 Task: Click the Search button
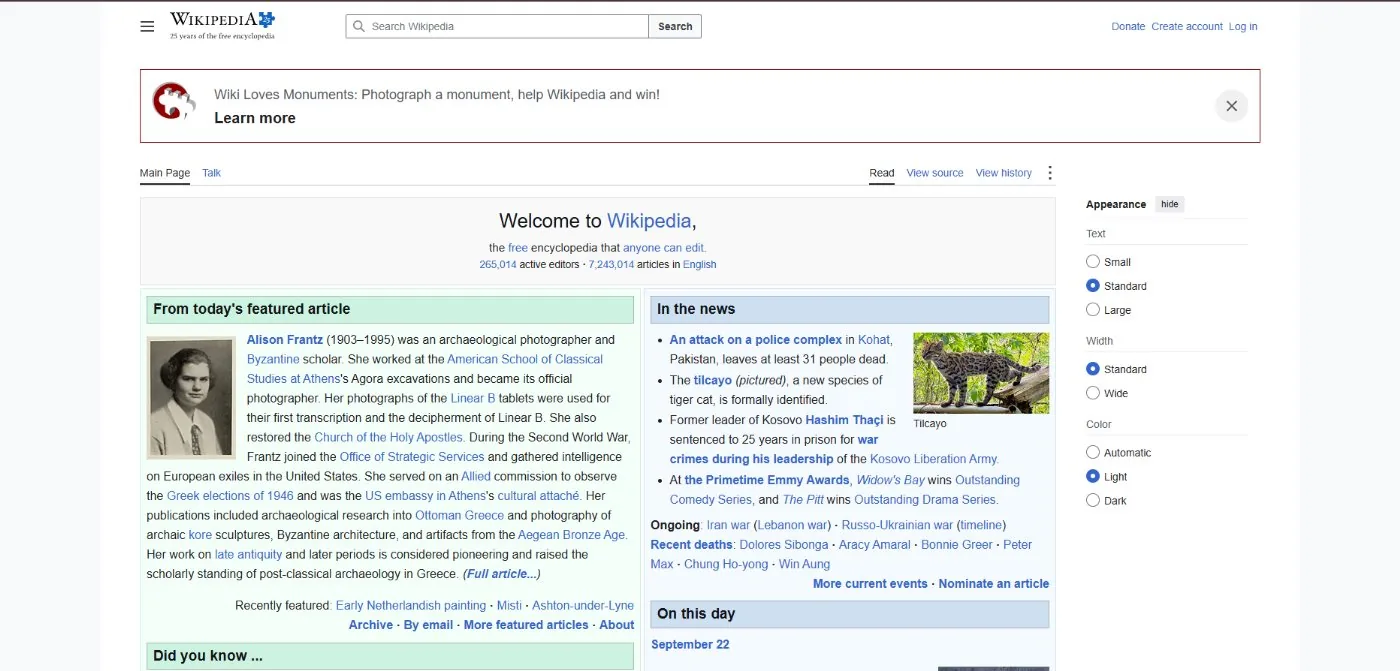pos(675,27)
